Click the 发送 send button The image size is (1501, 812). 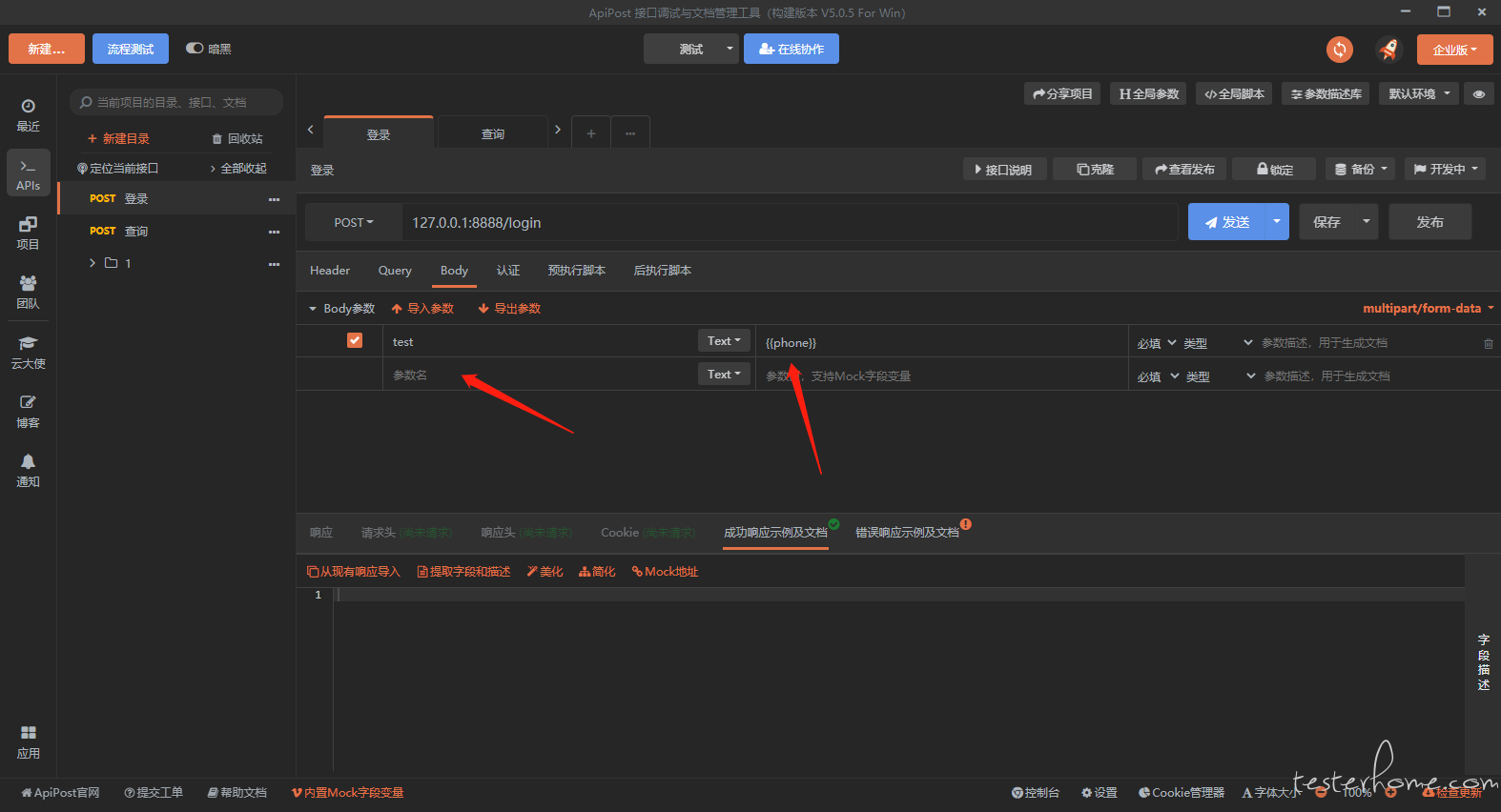(x=1226, y=221)
